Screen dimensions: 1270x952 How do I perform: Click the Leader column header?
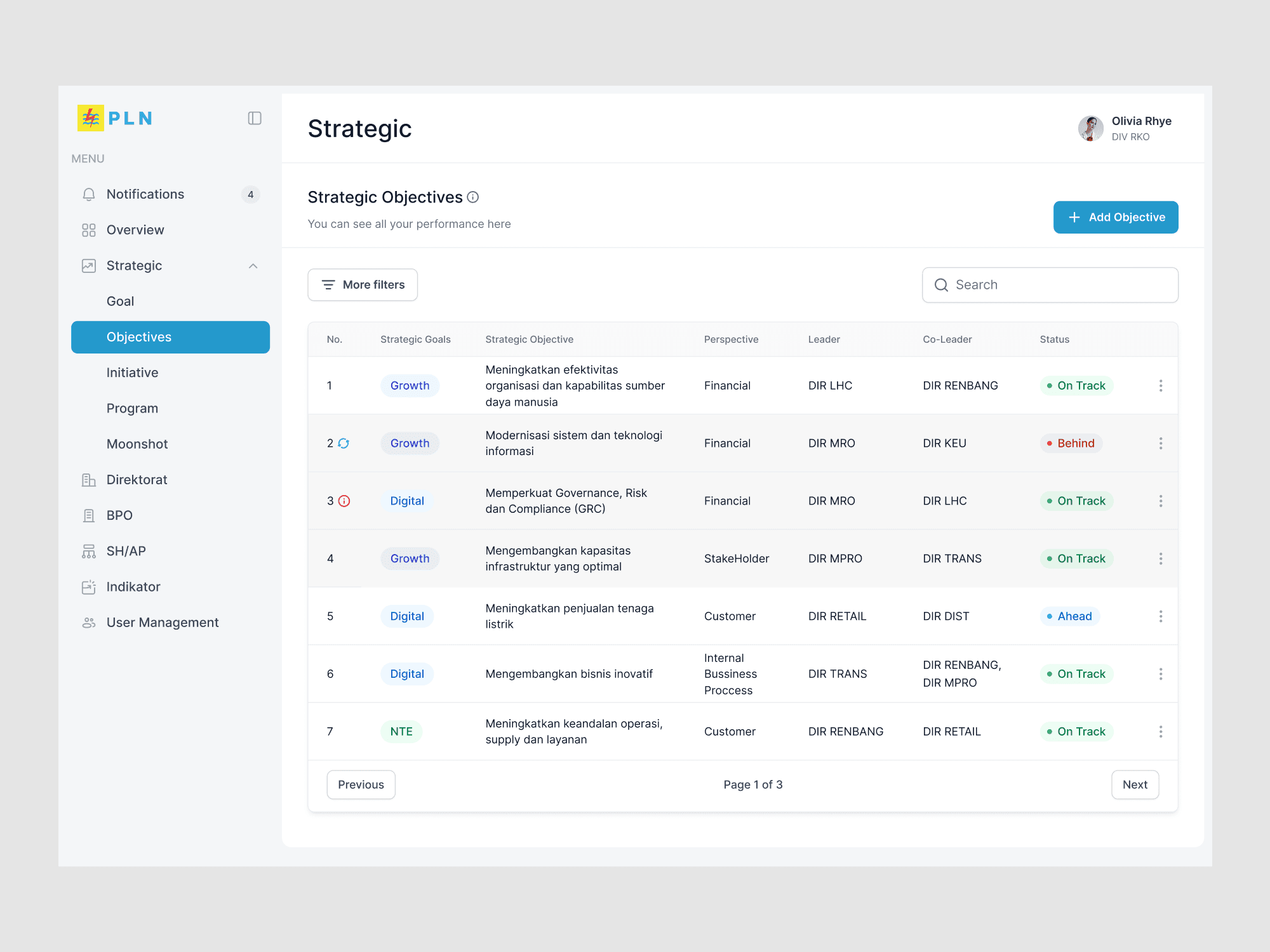coord(824,340)
